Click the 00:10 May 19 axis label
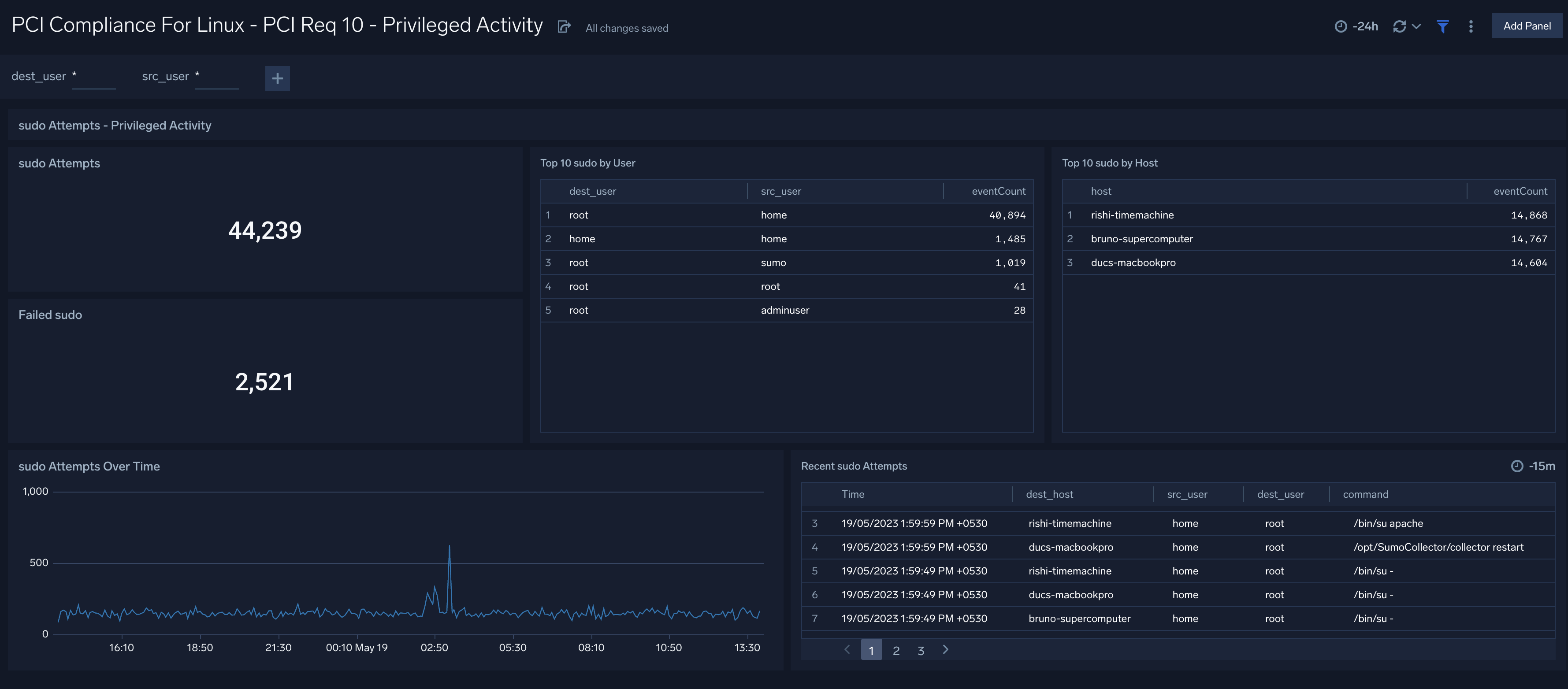This screenshot has height=689, width=1568. pyautogui.click(x=357, y=648)
